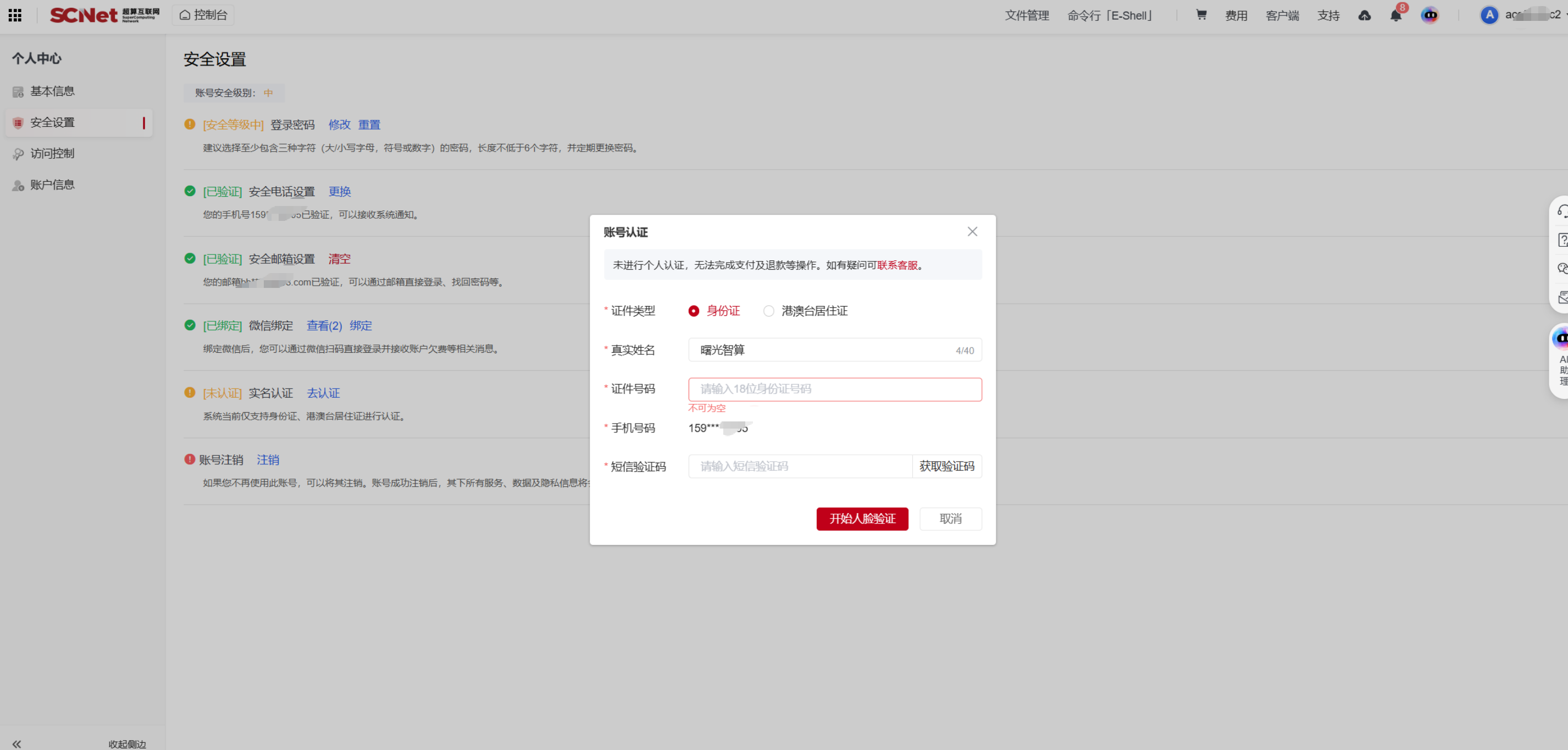
Task: Click the 联系客服 link
Action: tap(896, 265)
